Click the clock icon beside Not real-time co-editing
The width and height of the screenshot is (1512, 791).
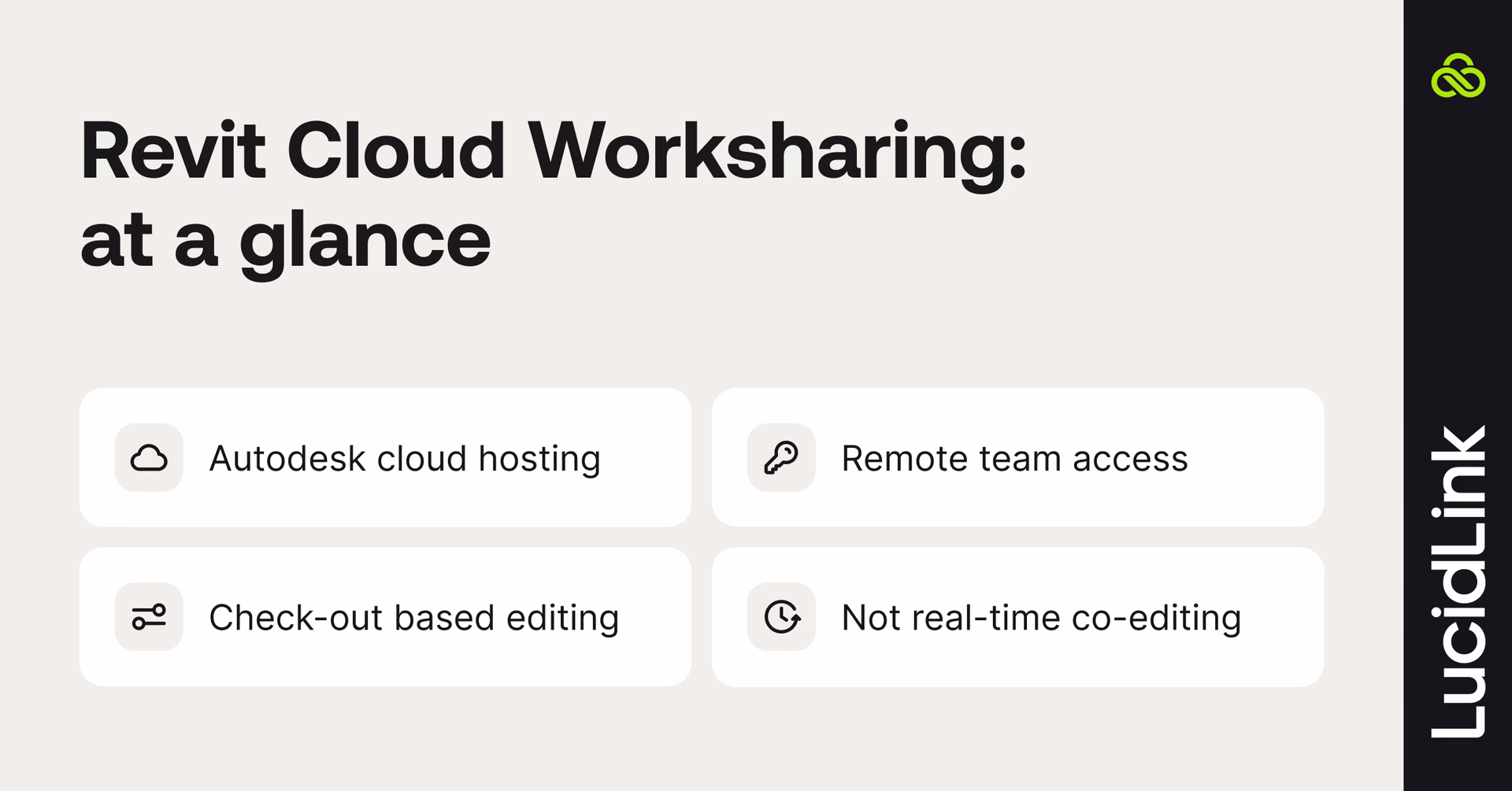(x=781, y=616)
